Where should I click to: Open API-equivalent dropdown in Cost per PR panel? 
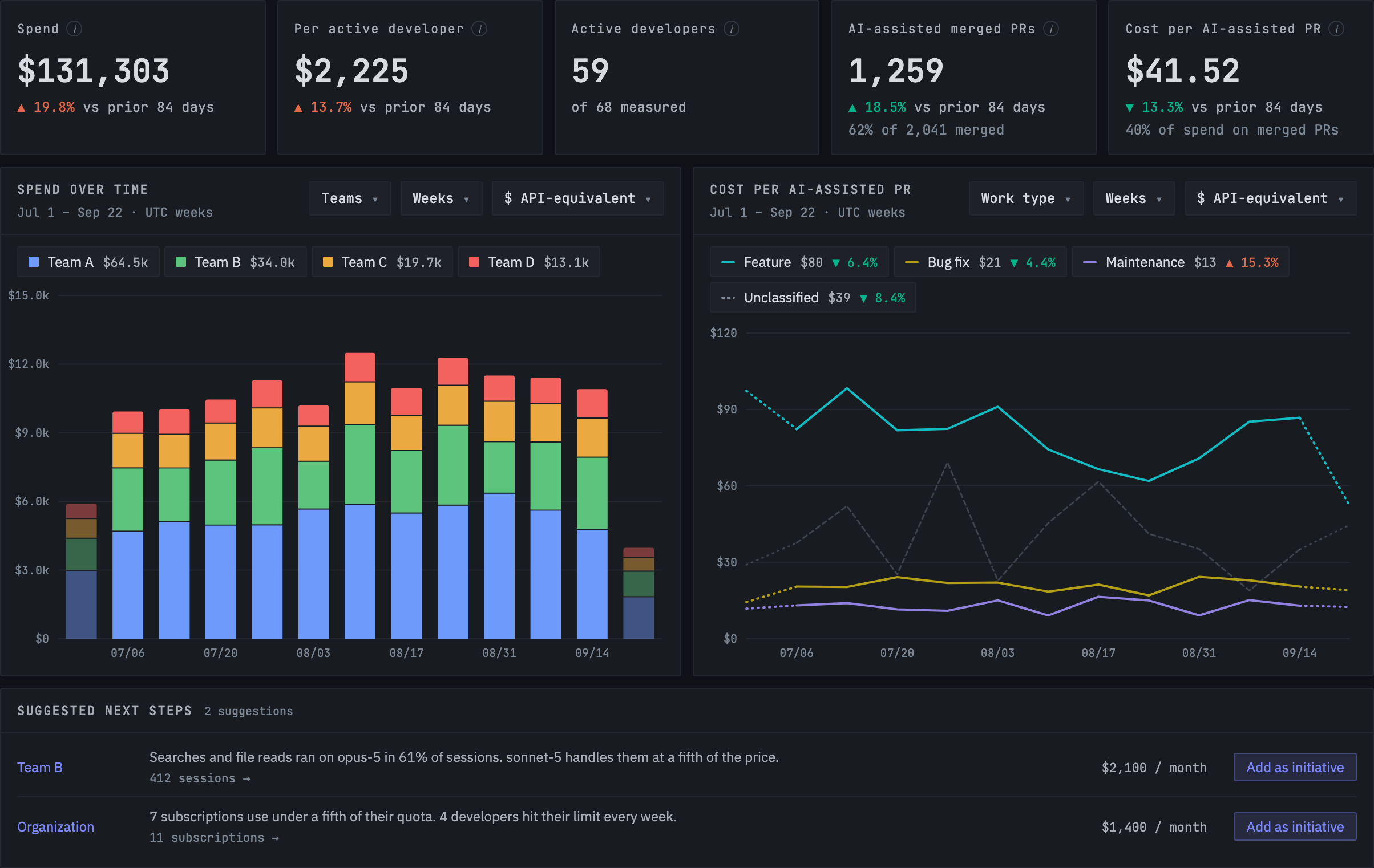coord(1270,198)
